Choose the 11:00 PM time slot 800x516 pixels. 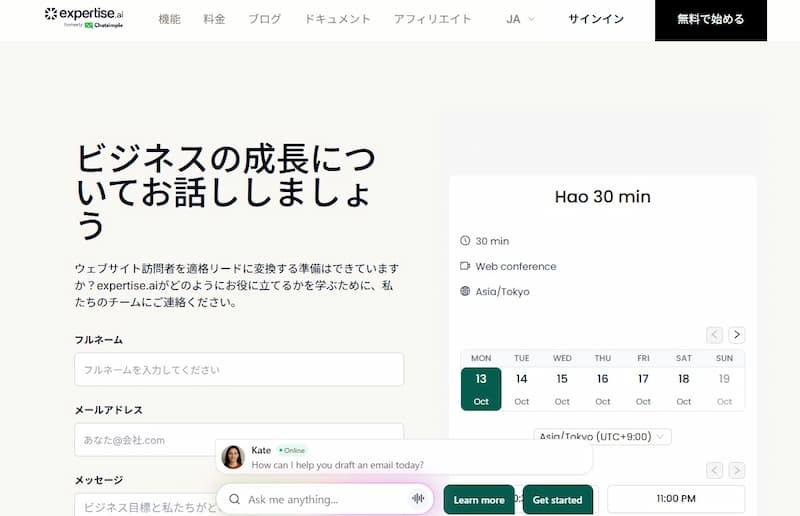(676, 499)
